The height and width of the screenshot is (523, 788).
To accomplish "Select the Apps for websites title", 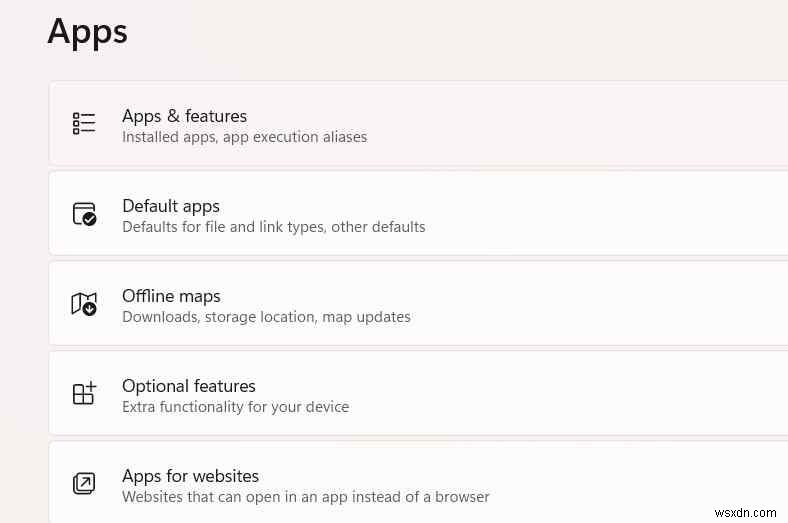I will tap(190, 476).
